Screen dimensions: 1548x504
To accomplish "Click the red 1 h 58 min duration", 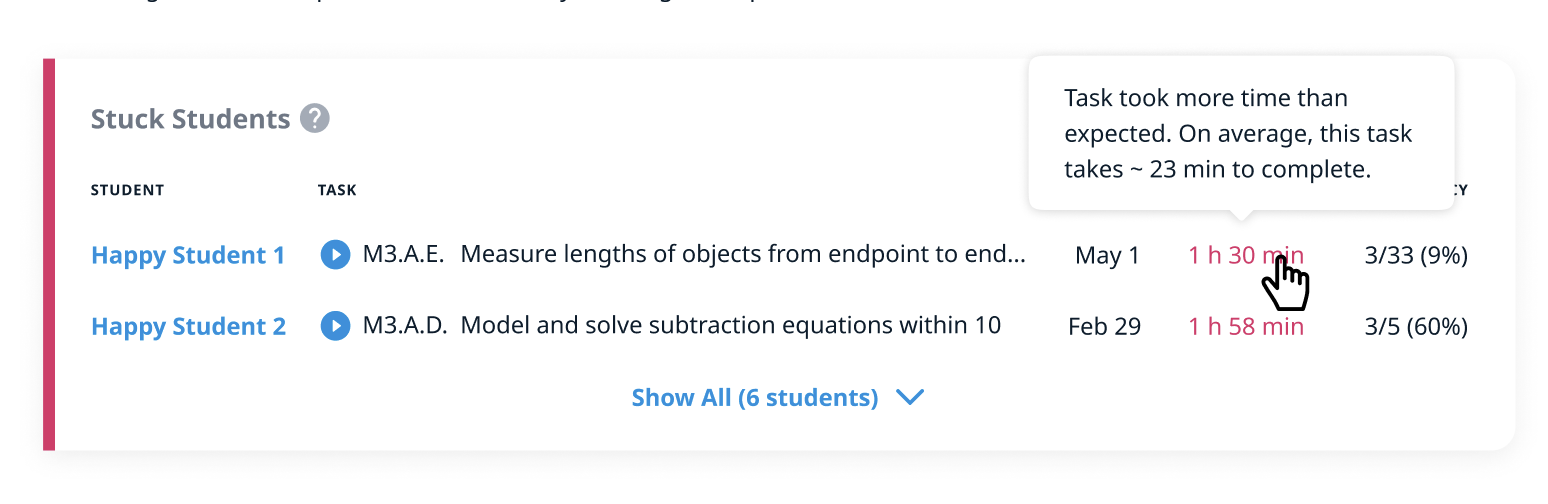I will [1245, 327].
